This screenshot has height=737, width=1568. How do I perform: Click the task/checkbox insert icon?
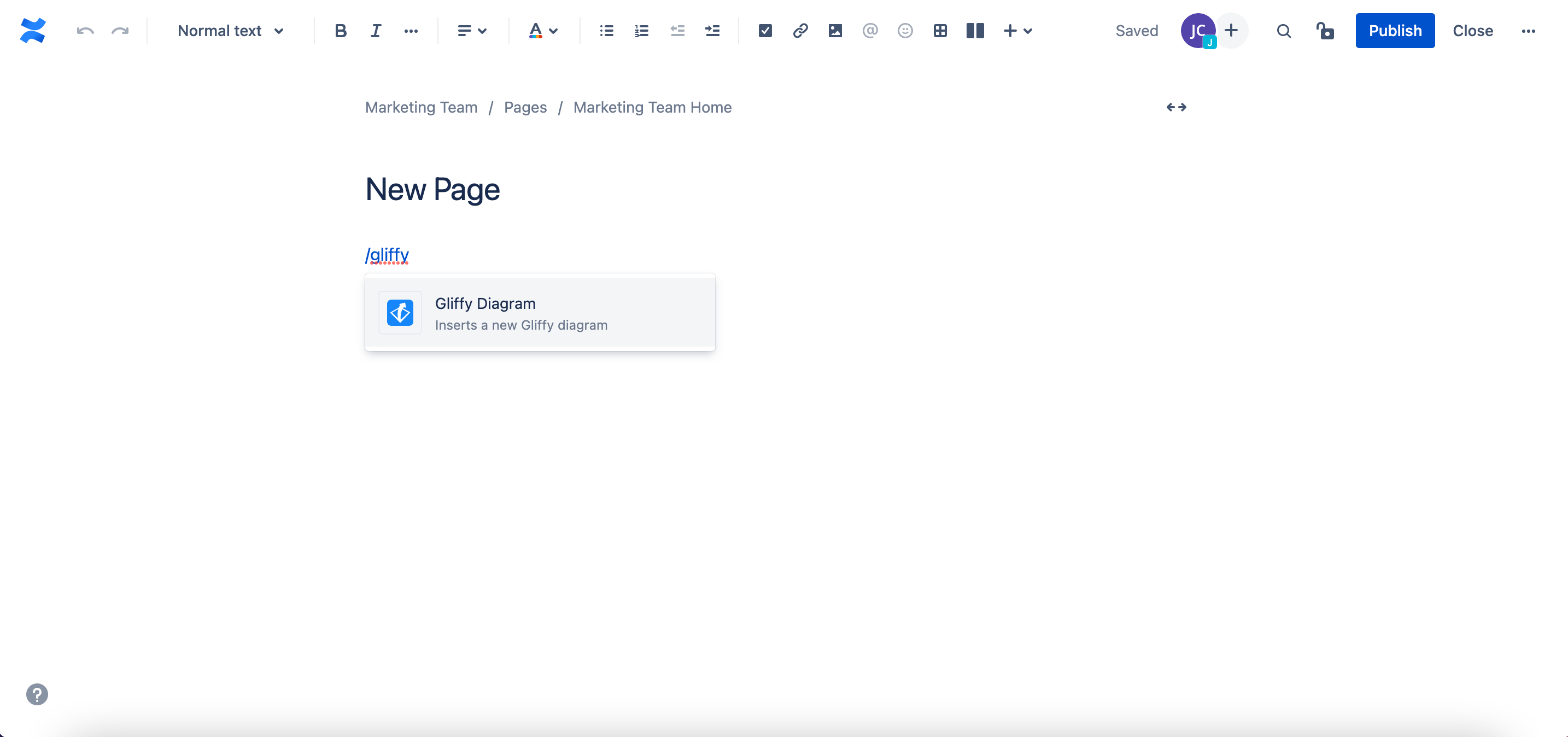point(764,30)
